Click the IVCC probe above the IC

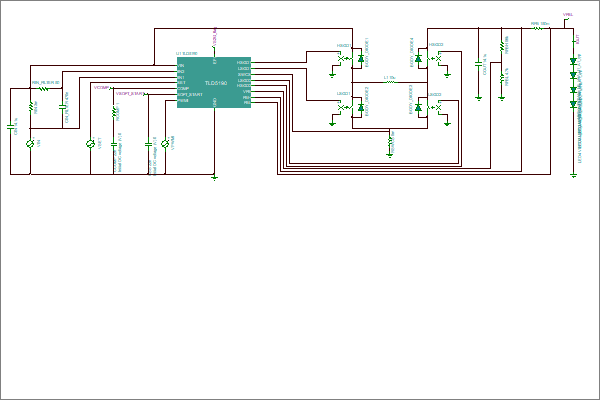pos(215,37)
